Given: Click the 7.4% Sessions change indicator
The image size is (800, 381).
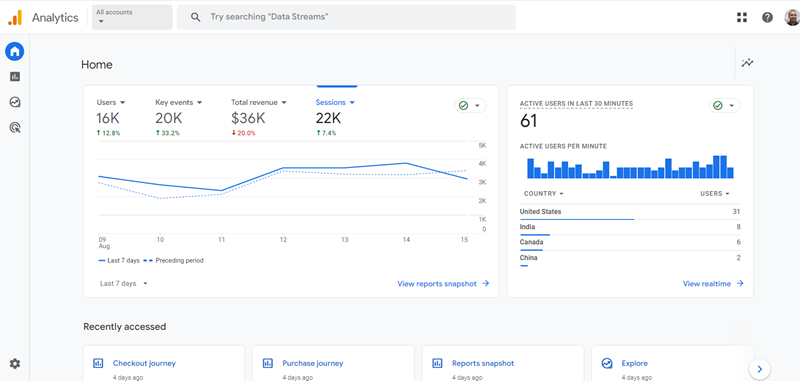Looking at the screenshot, I should 326,133.
